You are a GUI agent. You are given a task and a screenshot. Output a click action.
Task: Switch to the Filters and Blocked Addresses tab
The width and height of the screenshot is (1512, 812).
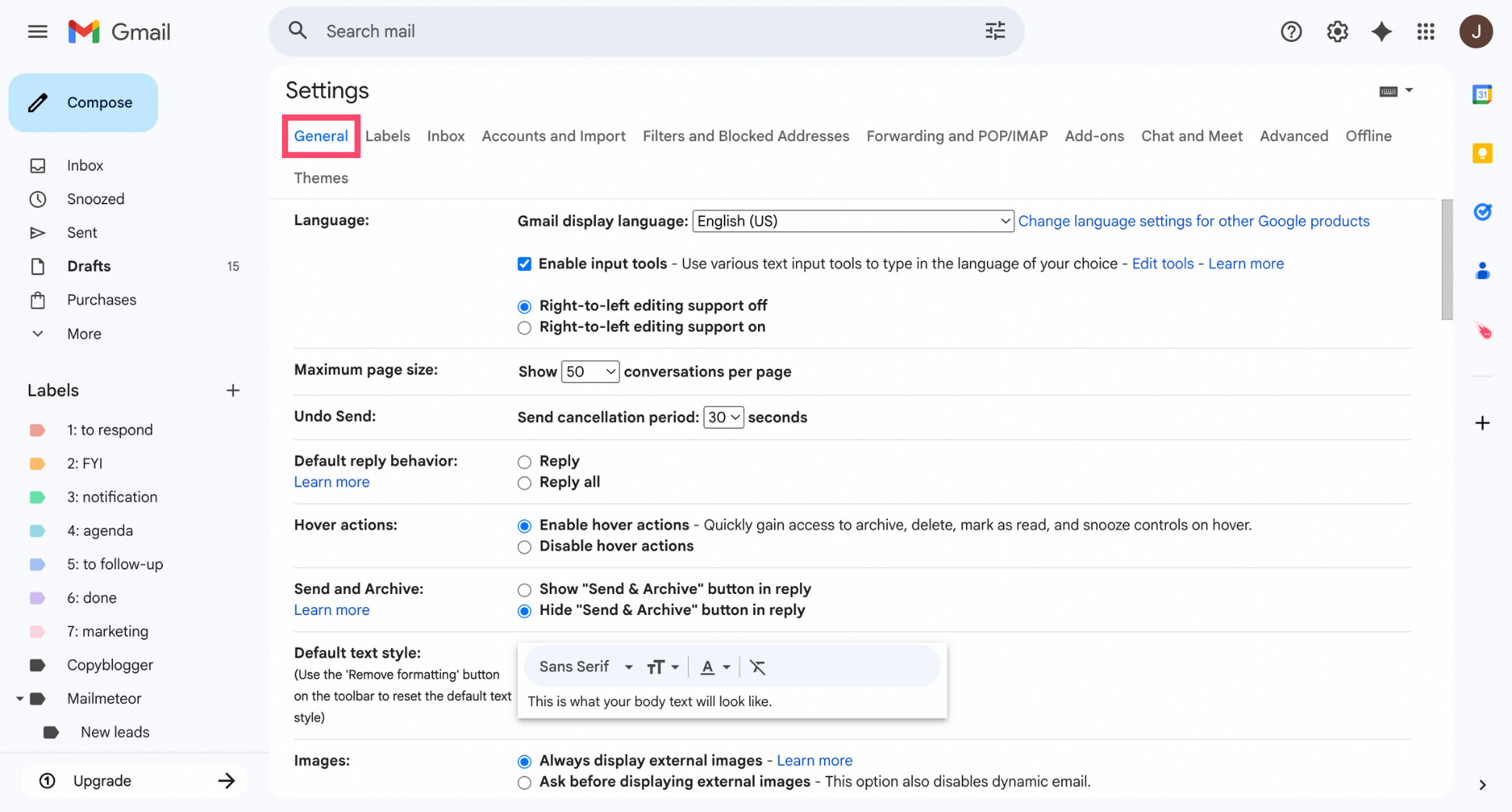coord(745,135)
